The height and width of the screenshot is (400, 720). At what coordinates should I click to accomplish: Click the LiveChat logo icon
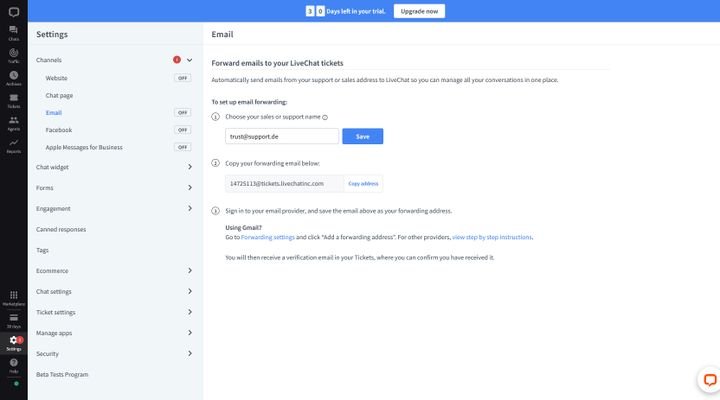tap(14, 11)
